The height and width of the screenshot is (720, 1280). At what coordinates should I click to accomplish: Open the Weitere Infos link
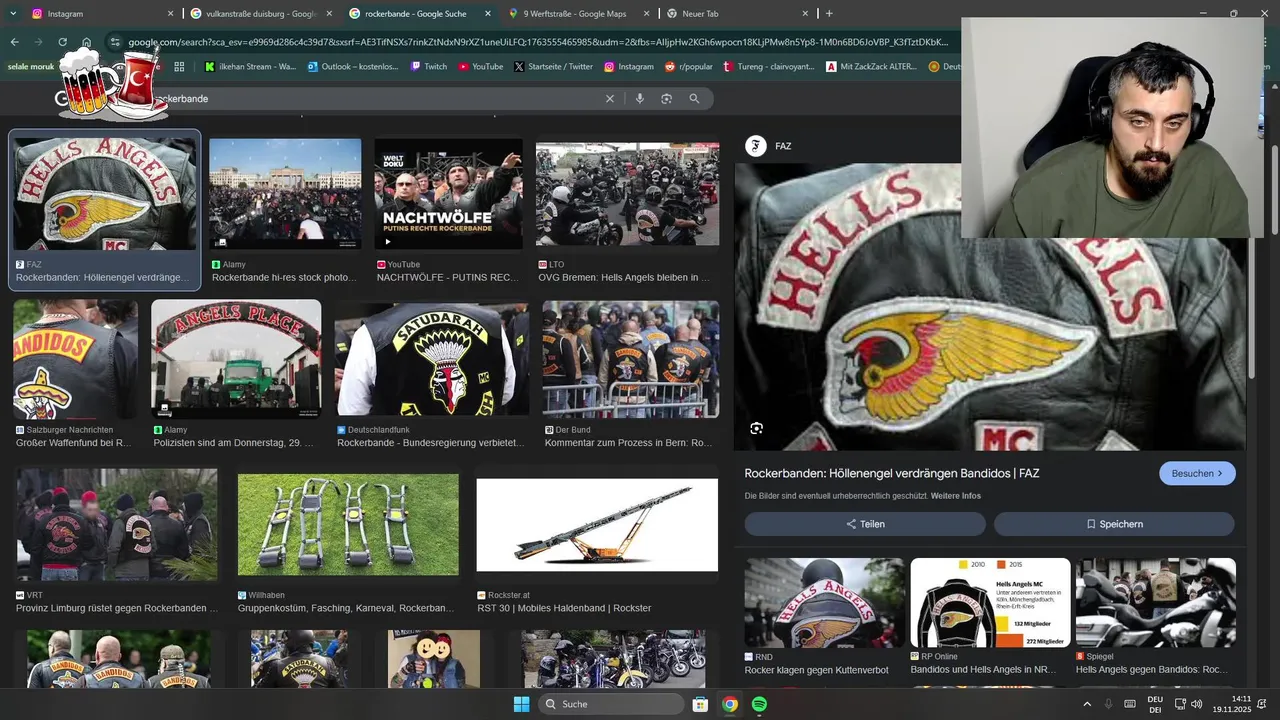(956, 496)
